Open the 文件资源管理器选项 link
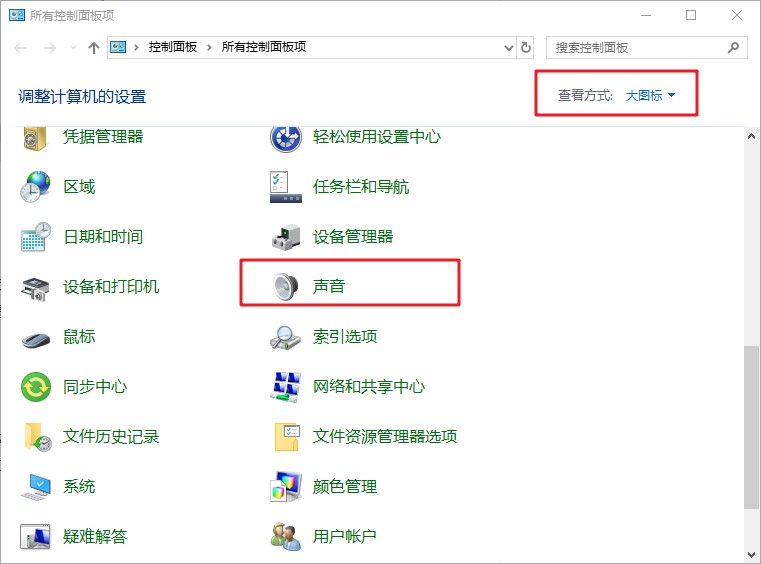Viewport: 761px width, 564px height. tap(385, 436)
